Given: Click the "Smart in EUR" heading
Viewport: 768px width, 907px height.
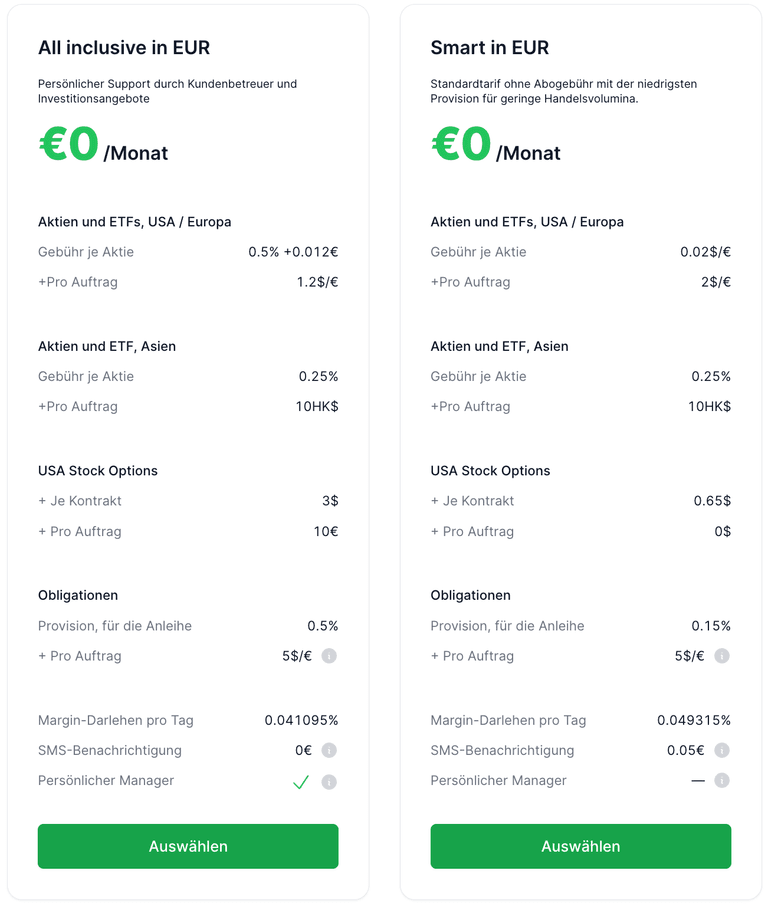Looking at the screenshot, I should pos(489,48).
